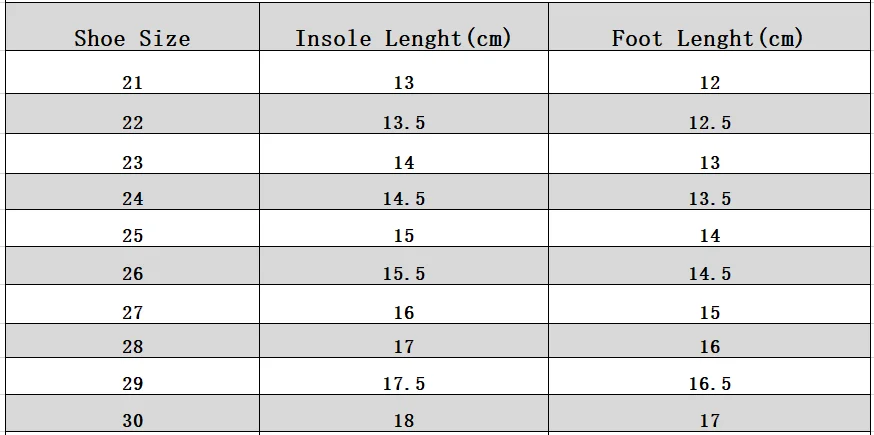
Task: Click shoe size 28 cell
Action: [132, 347]
